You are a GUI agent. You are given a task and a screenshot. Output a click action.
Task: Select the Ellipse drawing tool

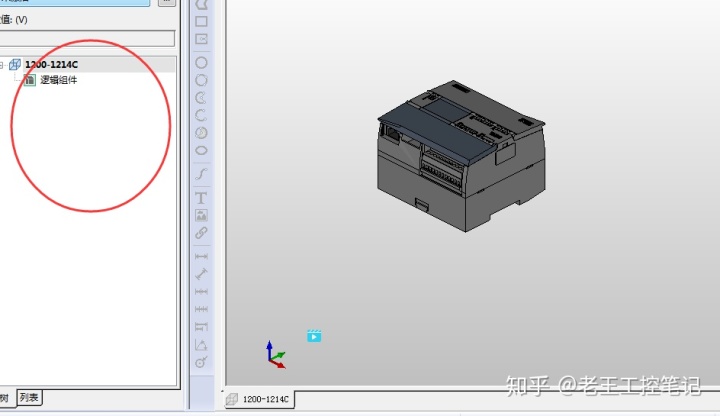pos(202,150)
